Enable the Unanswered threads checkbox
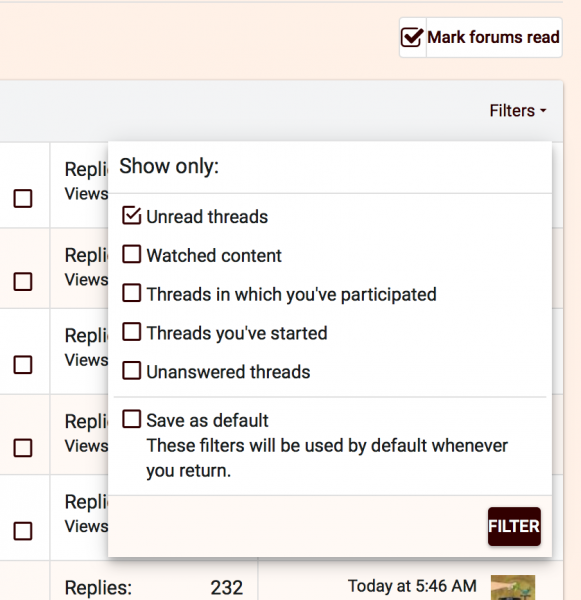Image resolution: width=581 pixels, height=600 pixels. [x=131, y=370]
